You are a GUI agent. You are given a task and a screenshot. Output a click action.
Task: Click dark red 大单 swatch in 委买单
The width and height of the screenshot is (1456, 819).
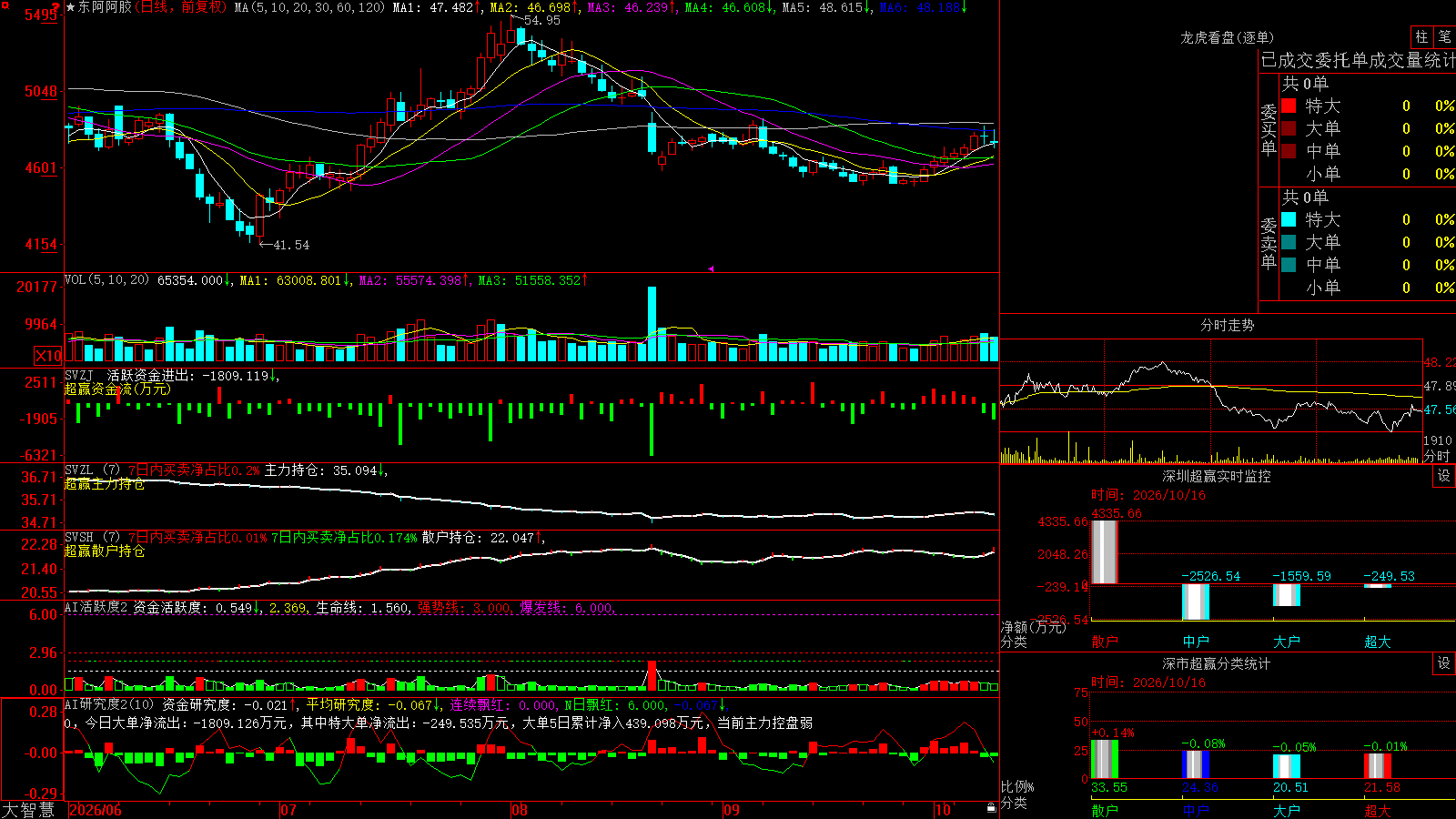(x=1289, y=128)
